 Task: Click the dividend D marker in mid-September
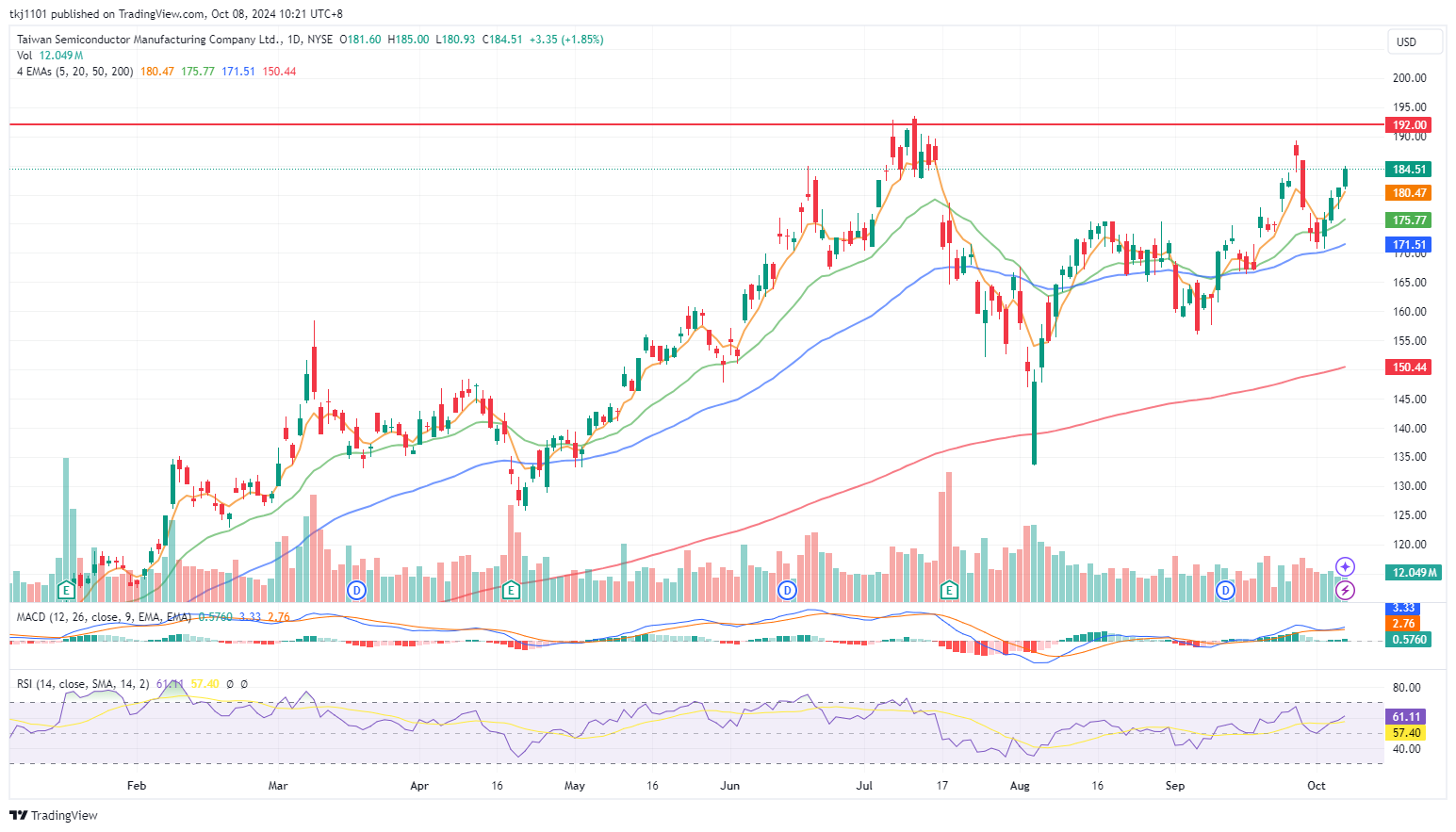(1225, 591)
